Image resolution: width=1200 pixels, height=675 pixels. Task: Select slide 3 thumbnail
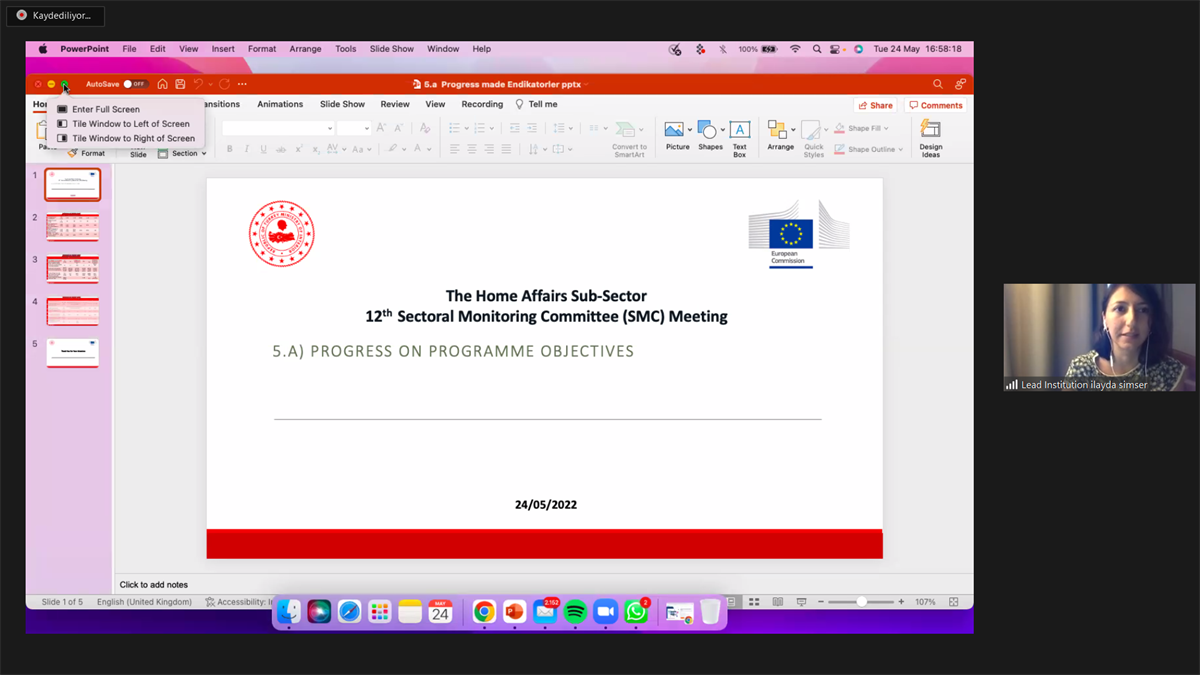[73, 269]
